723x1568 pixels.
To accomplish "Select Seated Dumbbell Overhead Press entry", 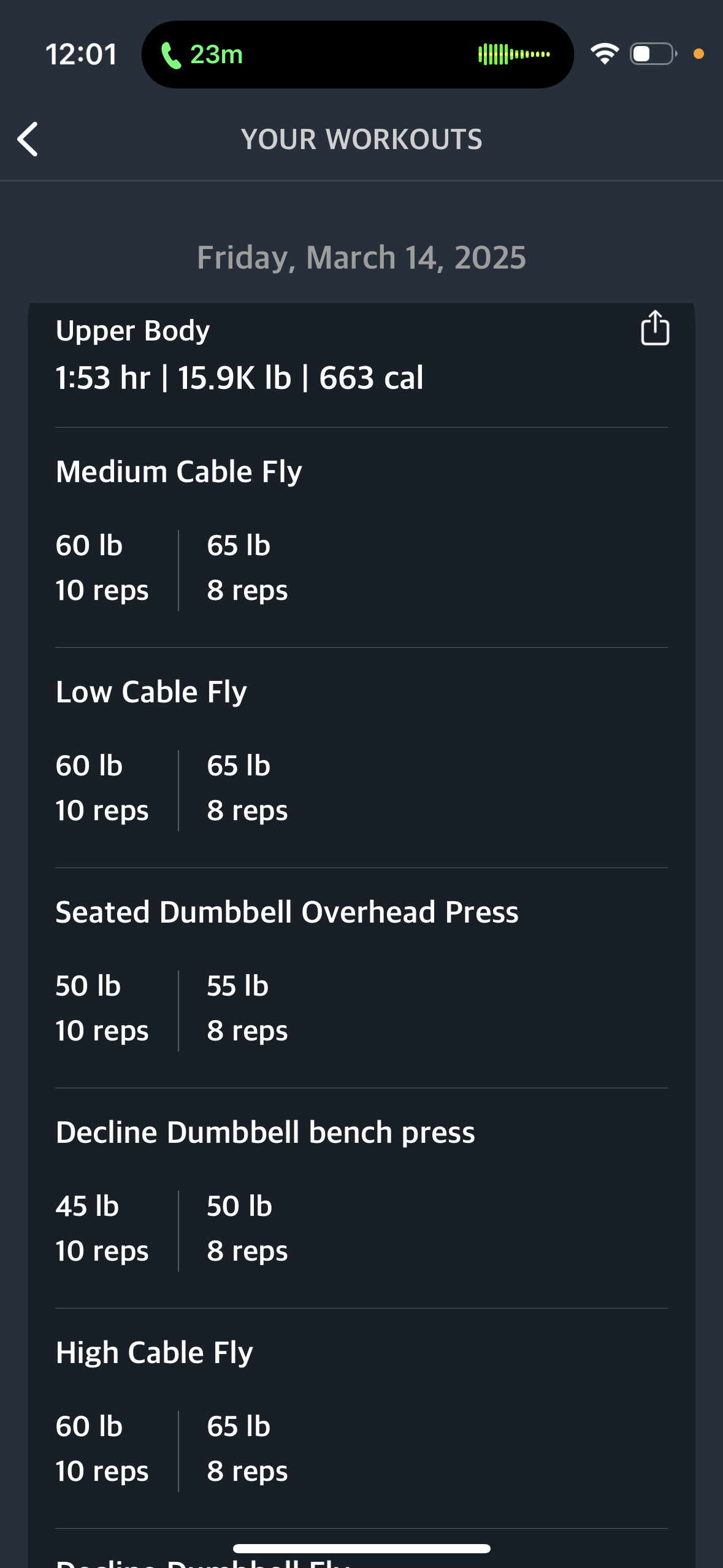I will click(x=287, y=912).
